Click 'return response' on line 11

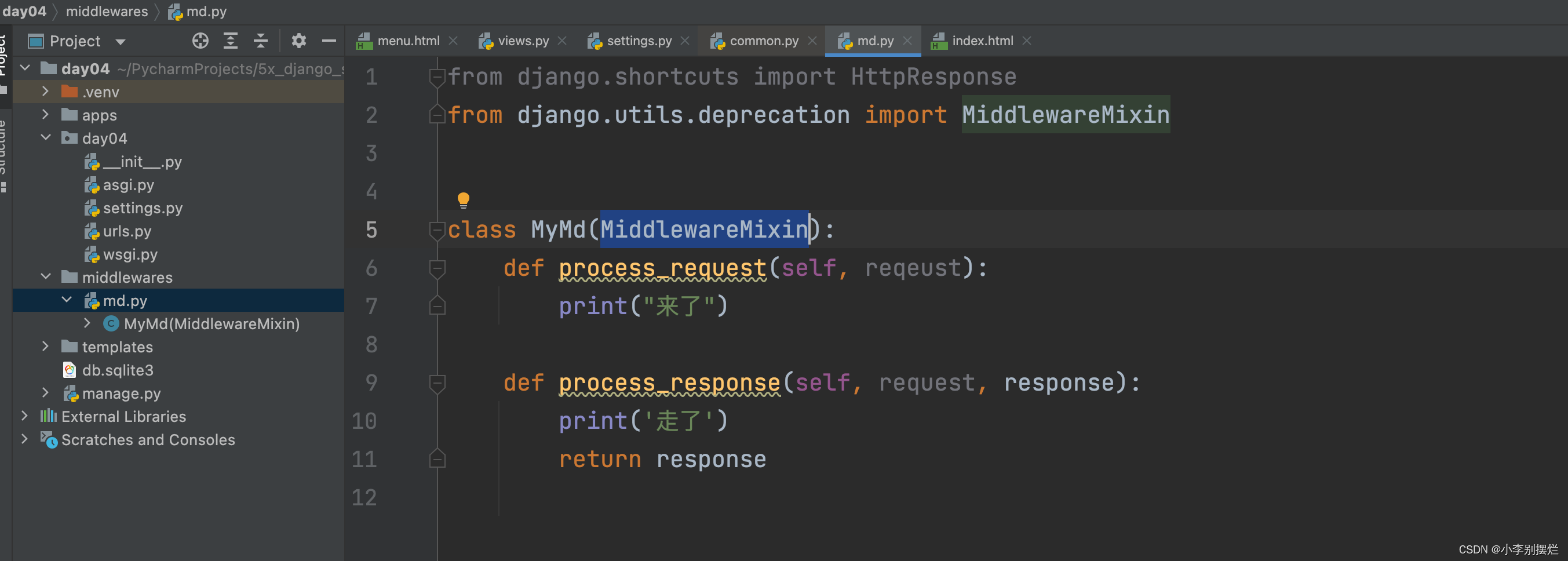pos(662,459)
